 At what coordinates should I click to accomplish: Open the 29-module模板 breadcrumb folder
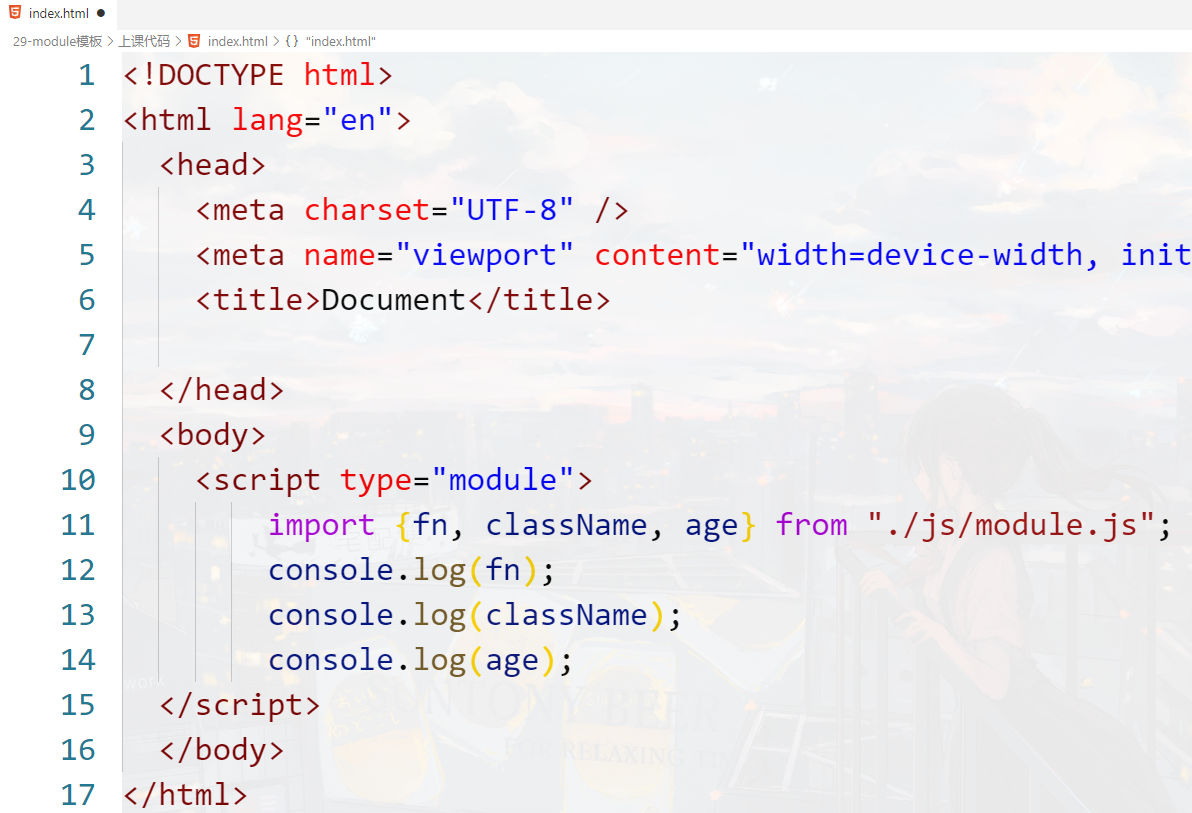click(58, 41)
